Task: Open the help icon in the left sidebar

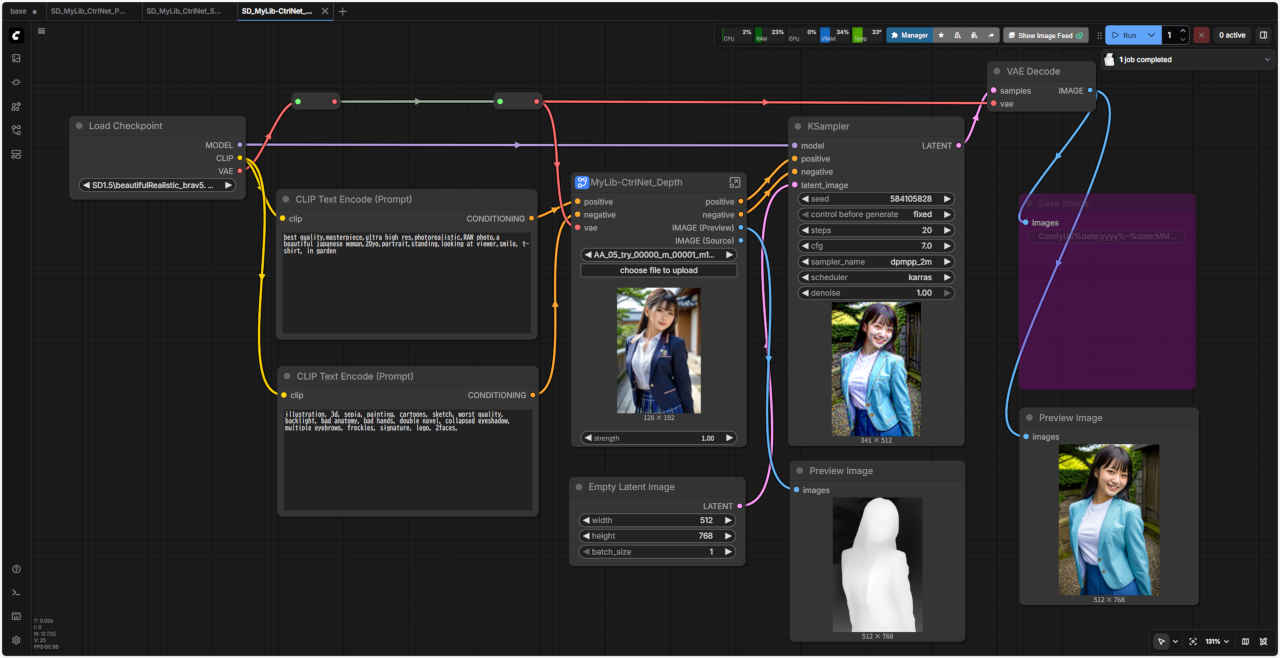Action: click(16, 569)
